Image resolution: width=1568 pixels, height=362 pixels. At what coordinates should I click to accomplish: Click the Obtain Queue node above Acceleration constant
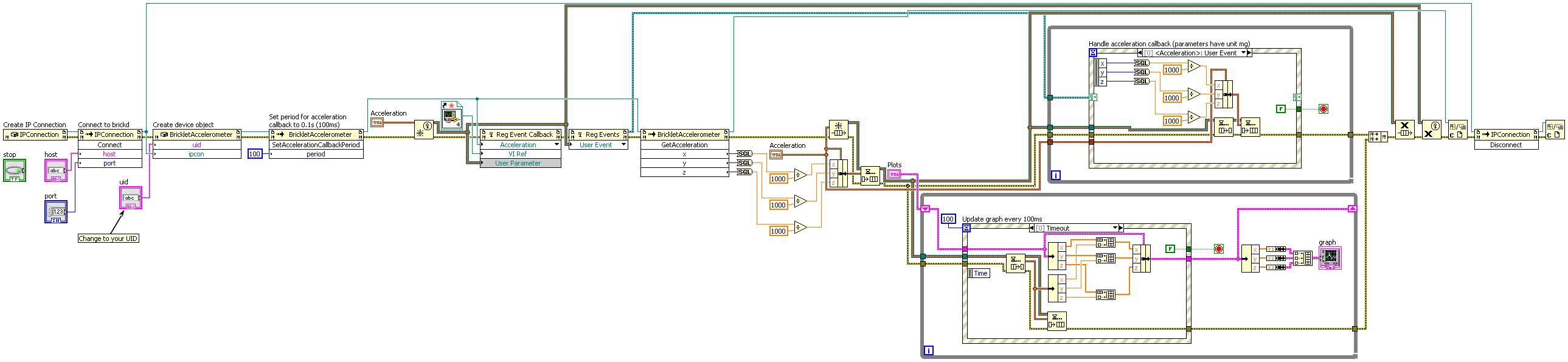click(838, 130)
